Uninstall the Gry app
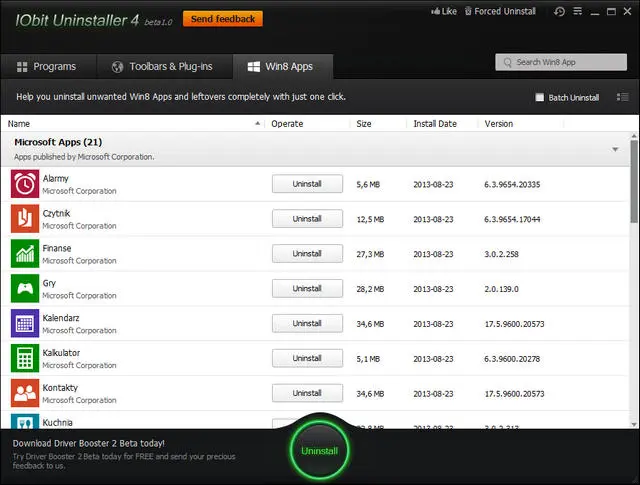Image resolution: width=640 pixels, height=485 pixels. point(307,289)
